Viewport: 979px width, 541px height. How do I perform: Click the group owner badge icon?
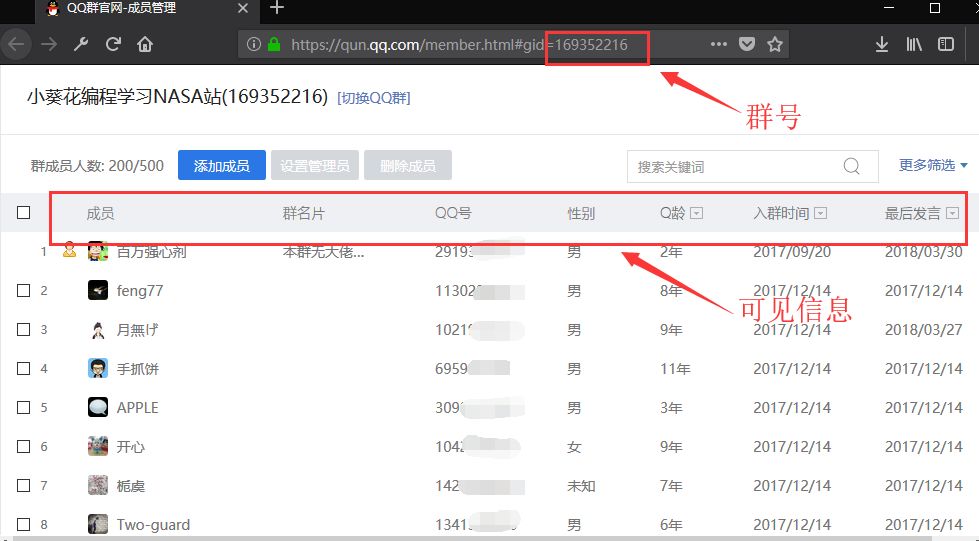tap(69, 251)
